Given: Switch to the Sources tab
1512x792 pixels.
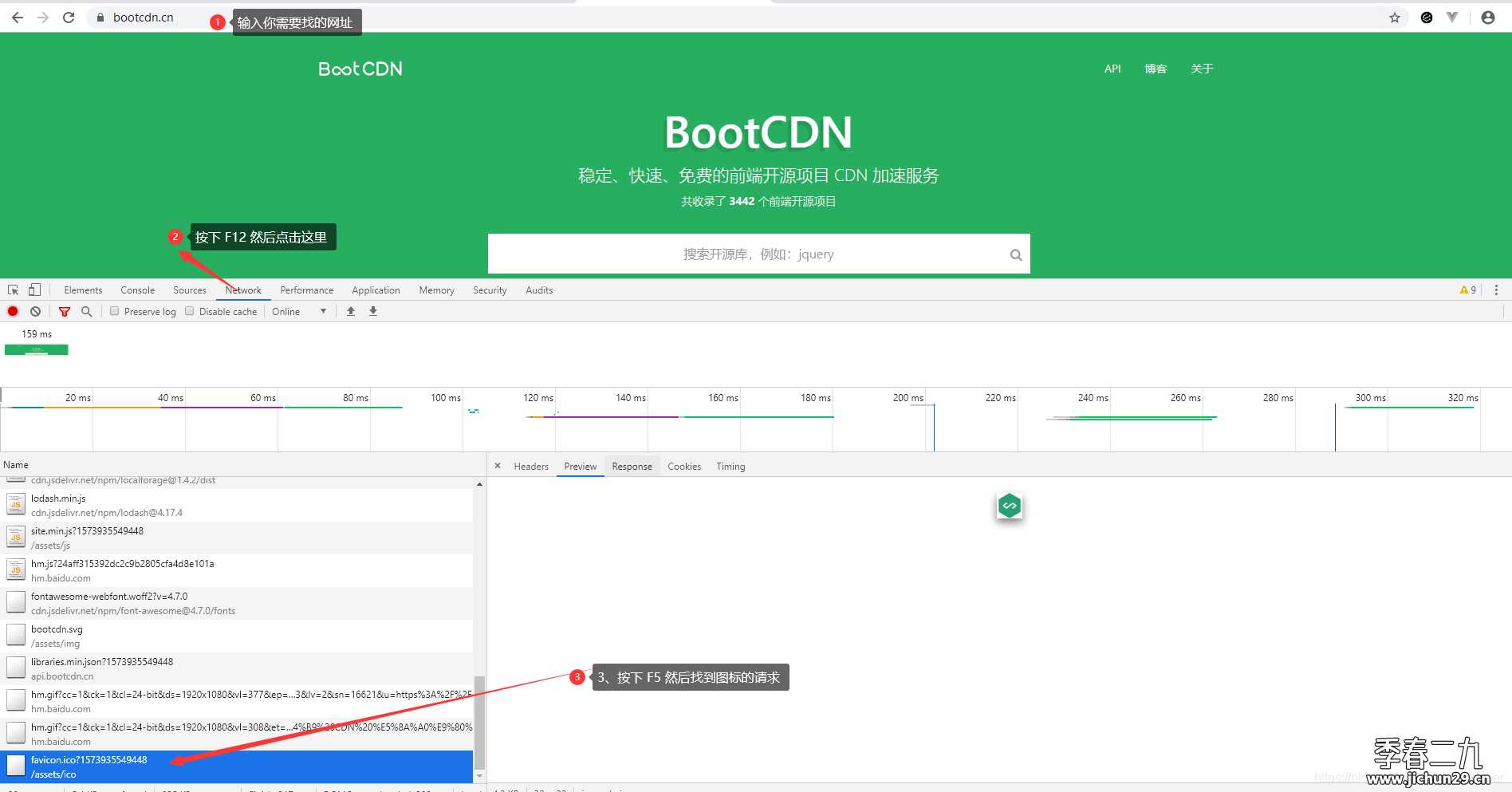Looking at the screenshot, I should point(190,290).
